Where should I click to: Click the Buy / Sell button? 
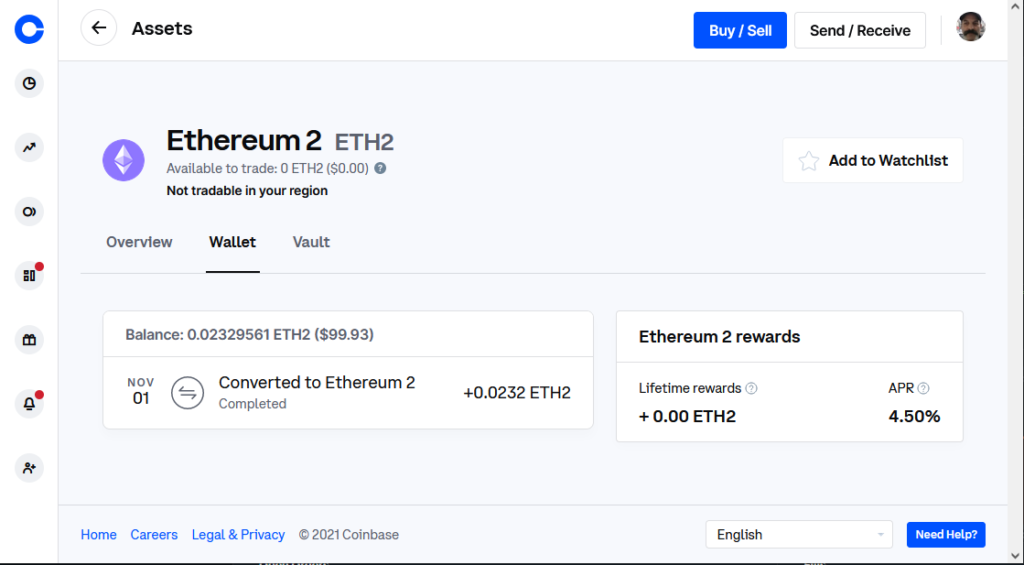[740, 30]
